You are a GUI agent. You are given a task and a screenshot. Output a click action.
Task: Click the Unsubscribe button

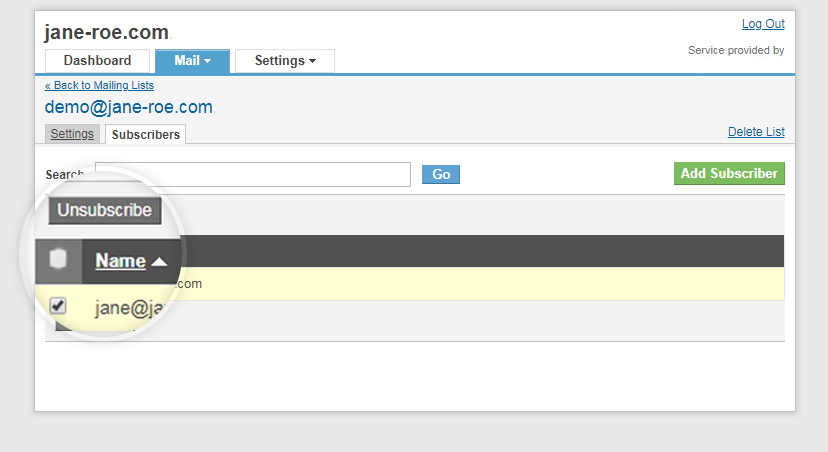click(x=105, y=210)
